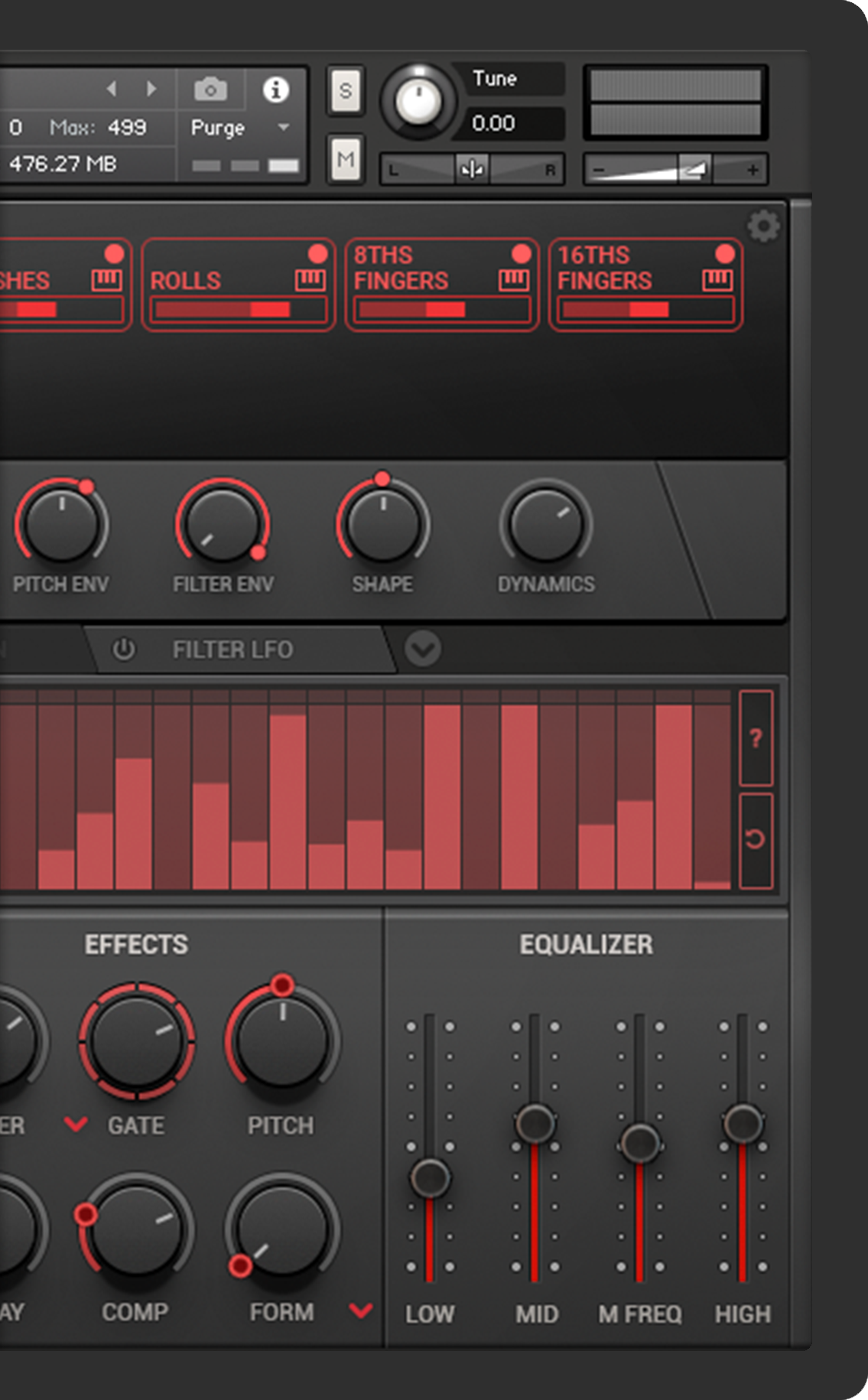Viewport: 868px width, 1400px height.
Task: Expand the GATE options chevron
Action: (76, 1125)
